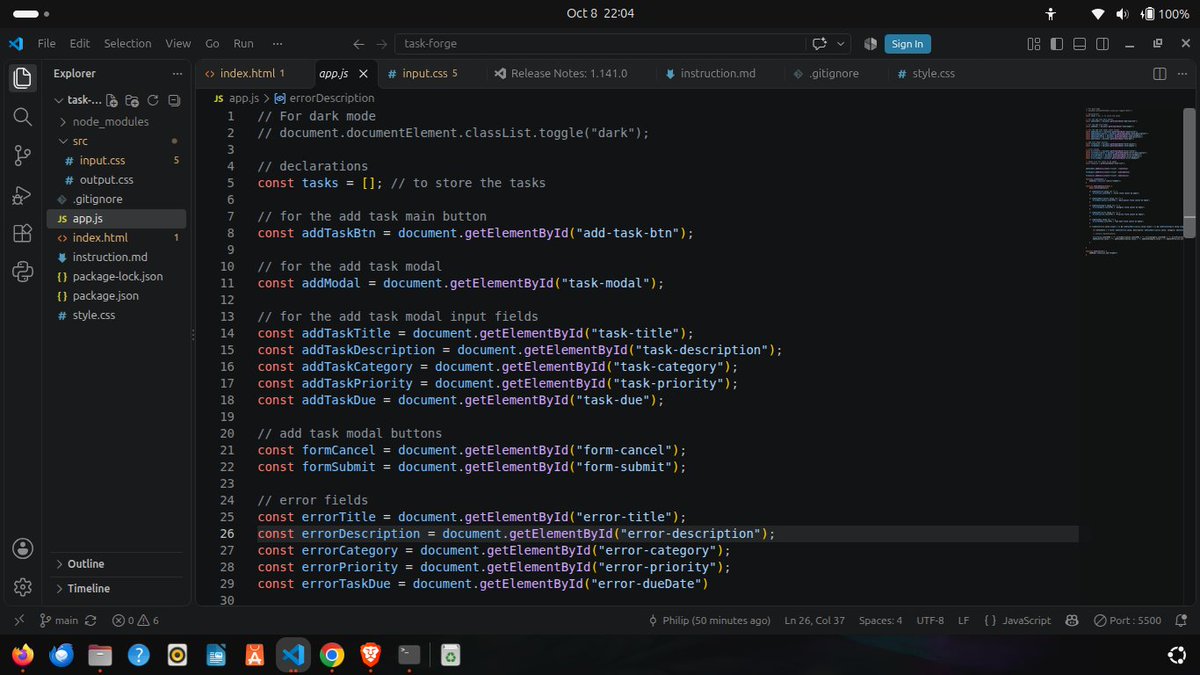Click the remote window icon in status bar
1200x675 pixels.
(19, 620)
